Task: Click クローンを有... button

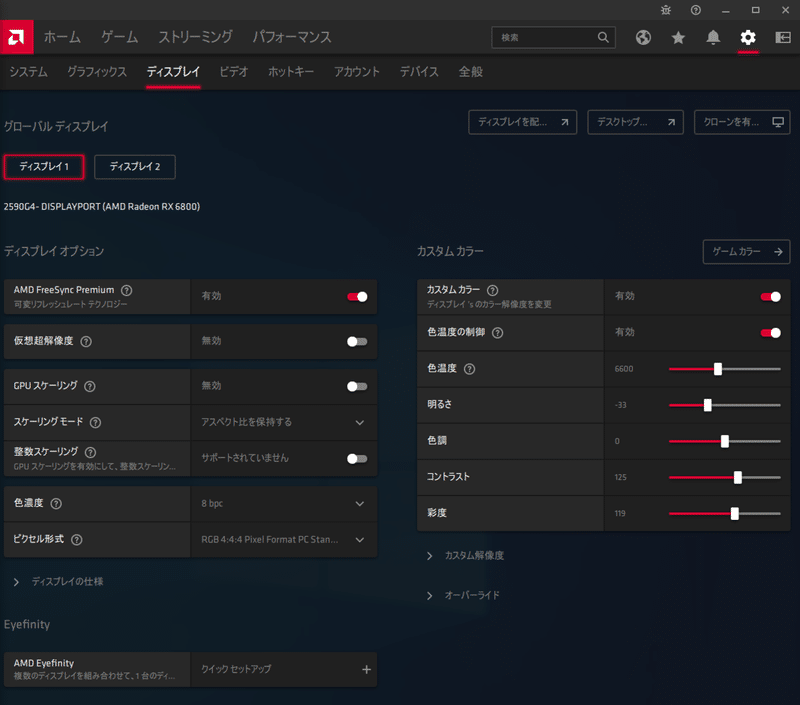Action: click(742, 122)
